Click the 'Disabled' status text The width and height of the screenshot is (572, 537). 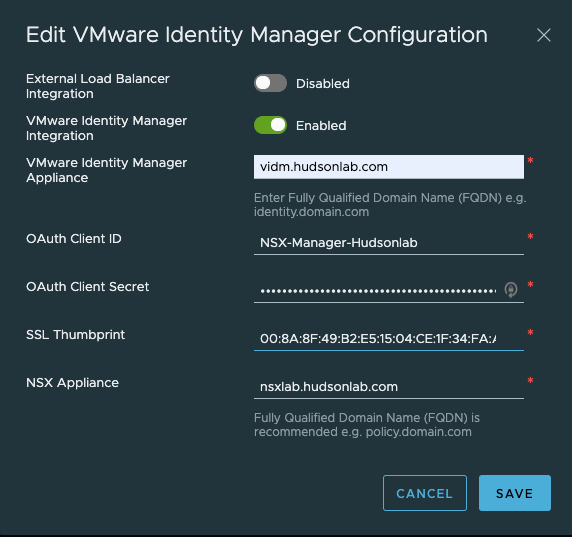[322, 84]
